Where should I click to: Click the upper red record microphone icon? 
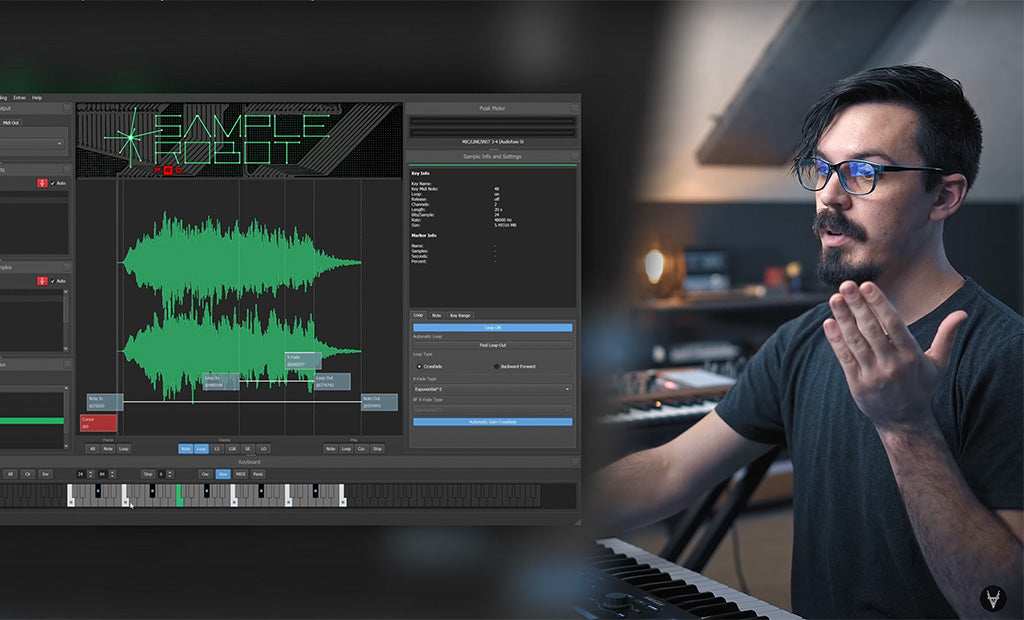click(x=41, y=183)
